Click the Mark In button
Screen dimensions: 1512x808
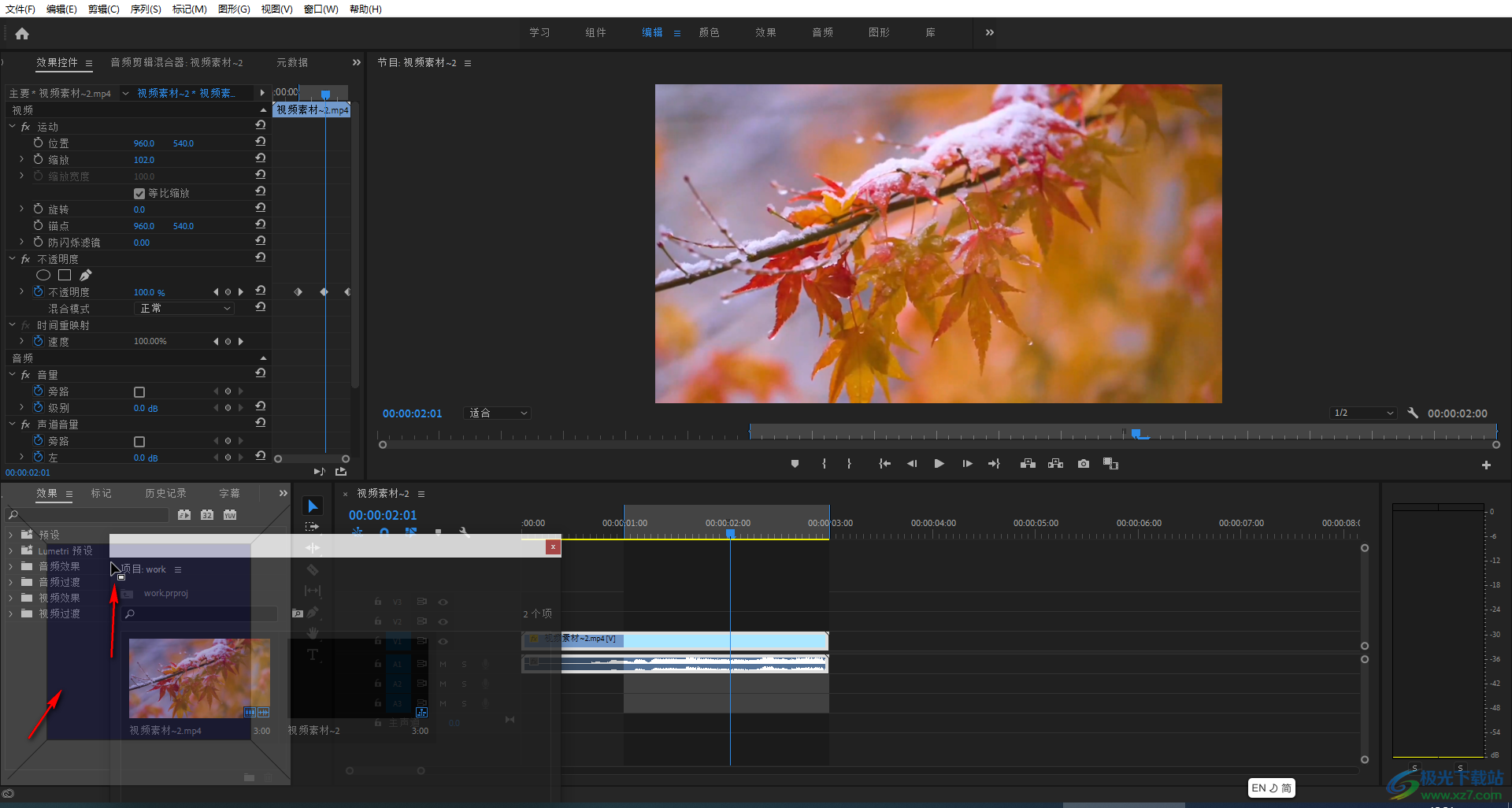(824, 464)
